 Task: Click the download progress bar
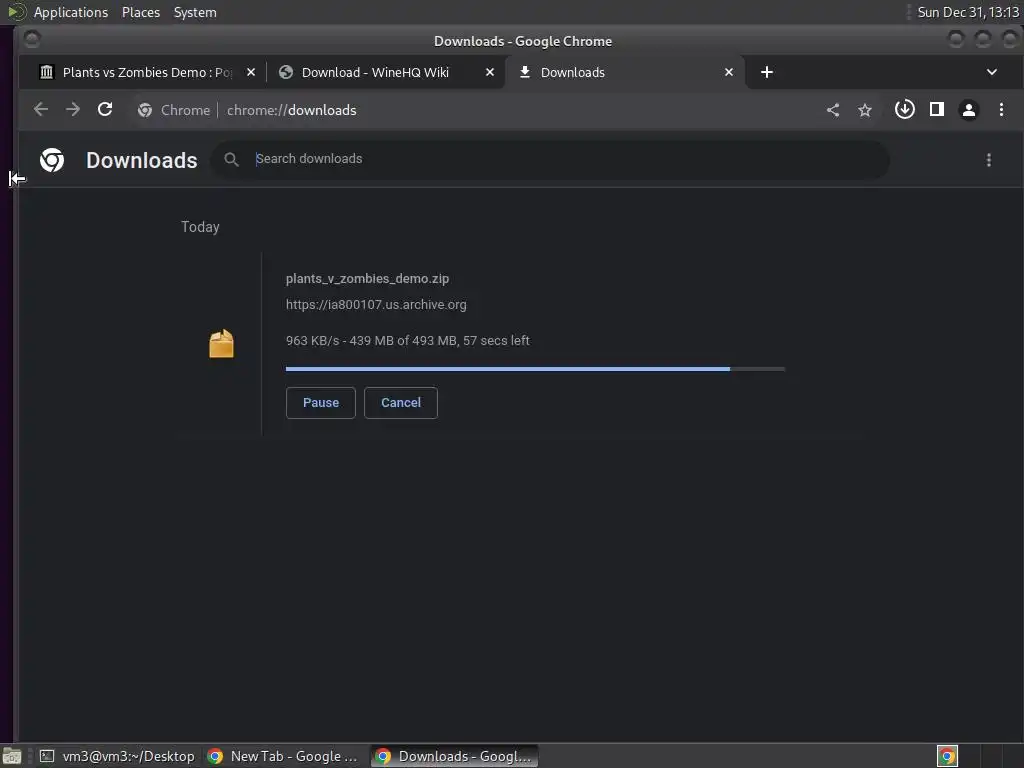click(535, 369)
